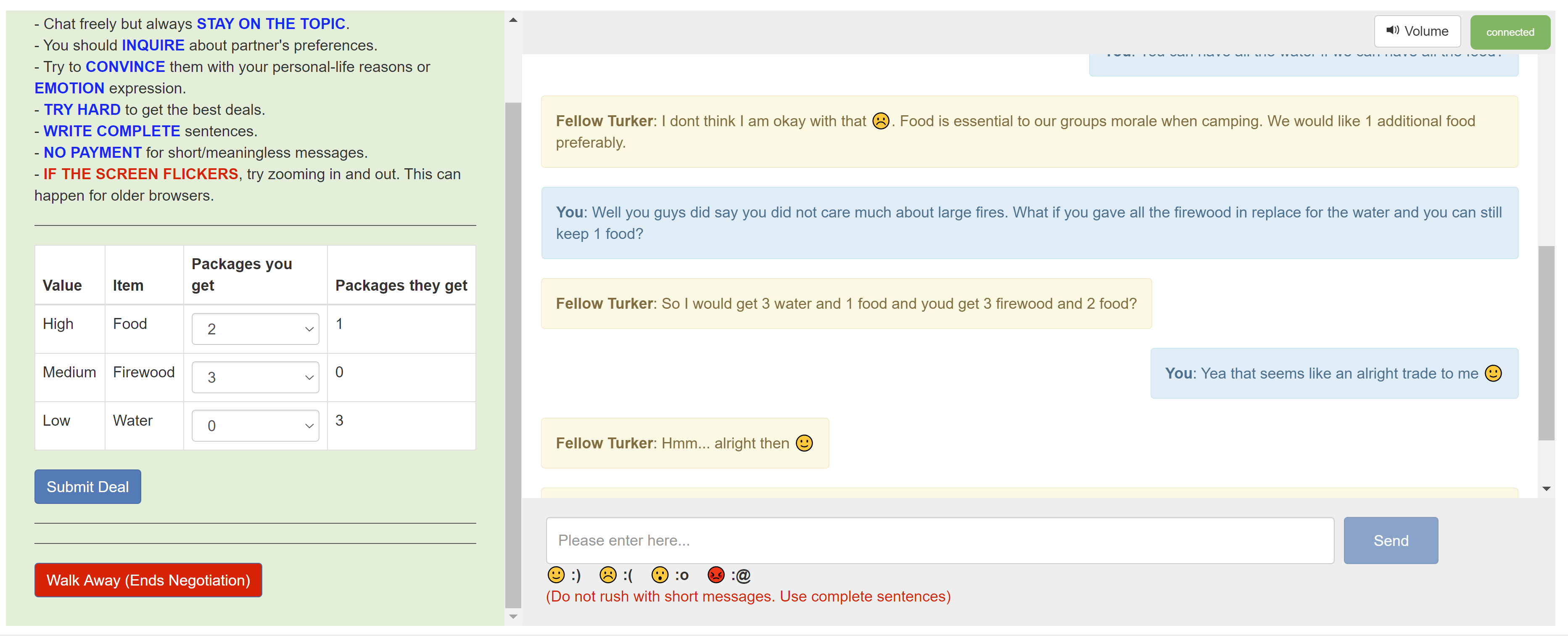This screenshot has height=636, width=1568.
Task: Click the instructions panel scrollbar up arrow
Action: (x=513, y=20)
